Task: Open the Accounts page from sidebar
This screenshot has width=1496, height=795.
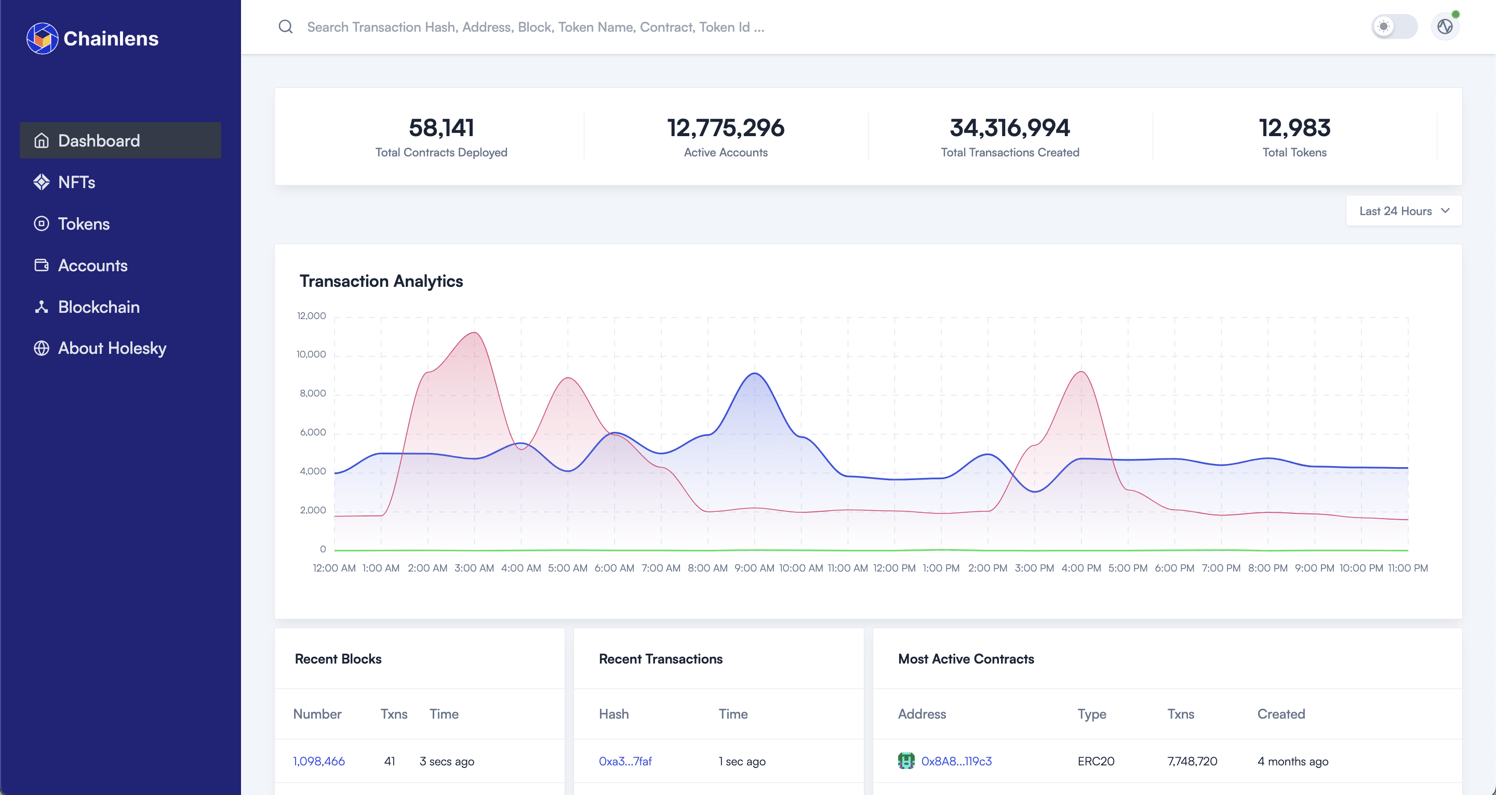Action: (92, 265)
